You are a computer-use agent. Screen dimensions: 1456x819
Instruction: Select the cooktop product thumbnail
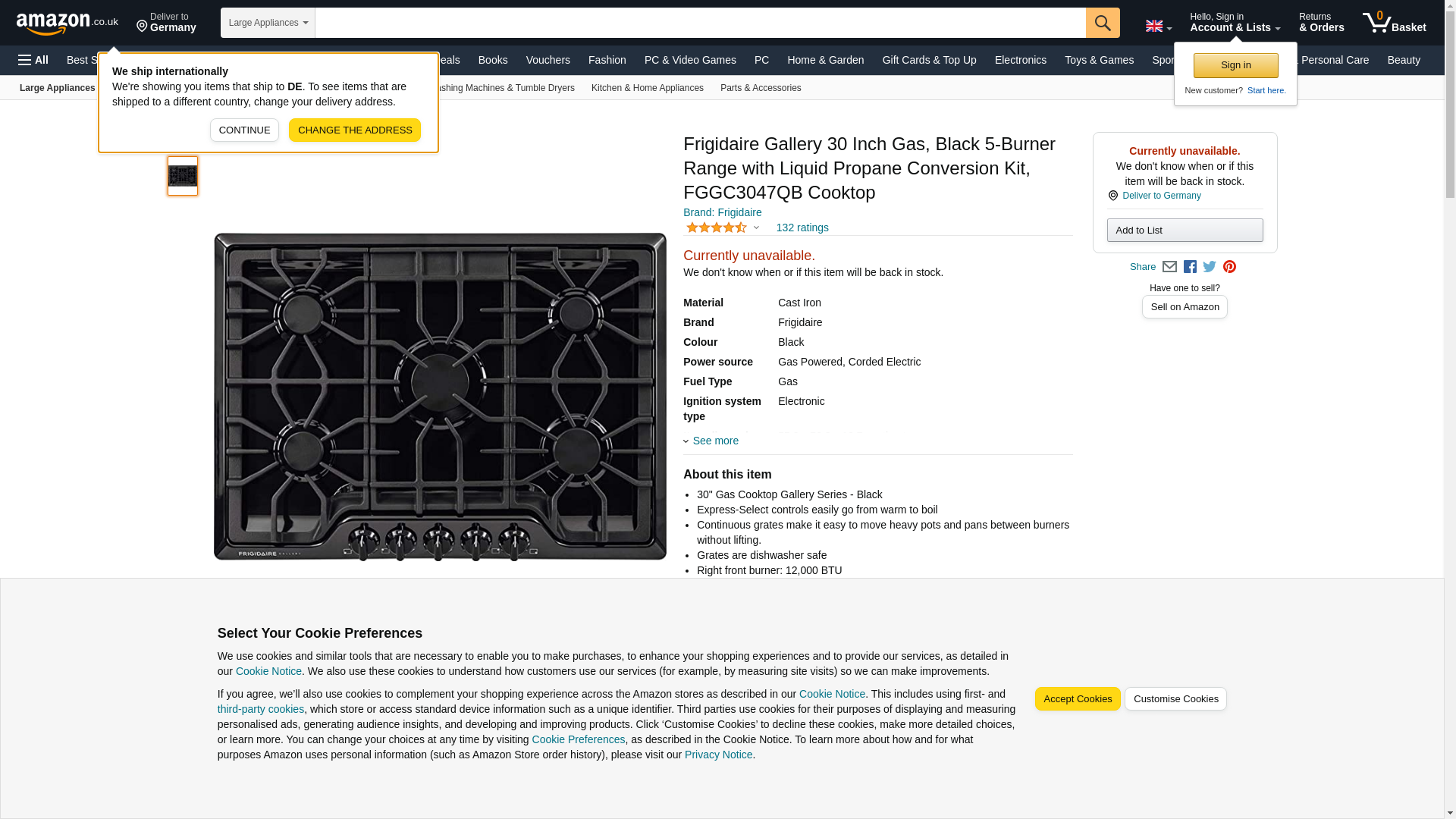click(x=183, y=176)
